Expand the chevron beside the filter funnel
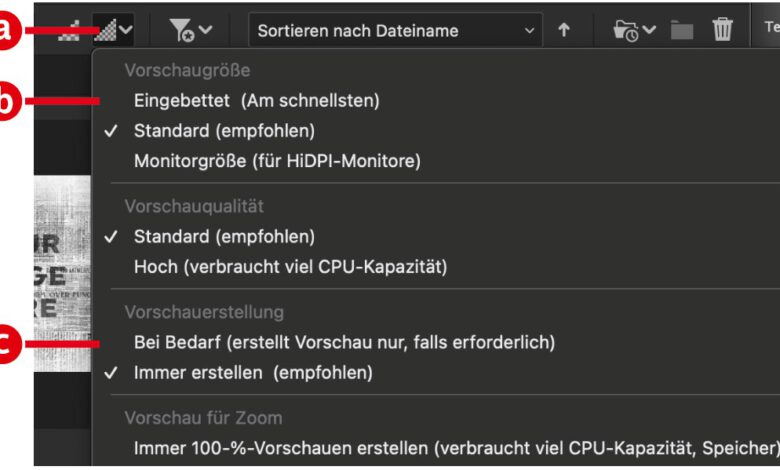The image size is (780, 470). pyautogui.click(x=206, y=31)
